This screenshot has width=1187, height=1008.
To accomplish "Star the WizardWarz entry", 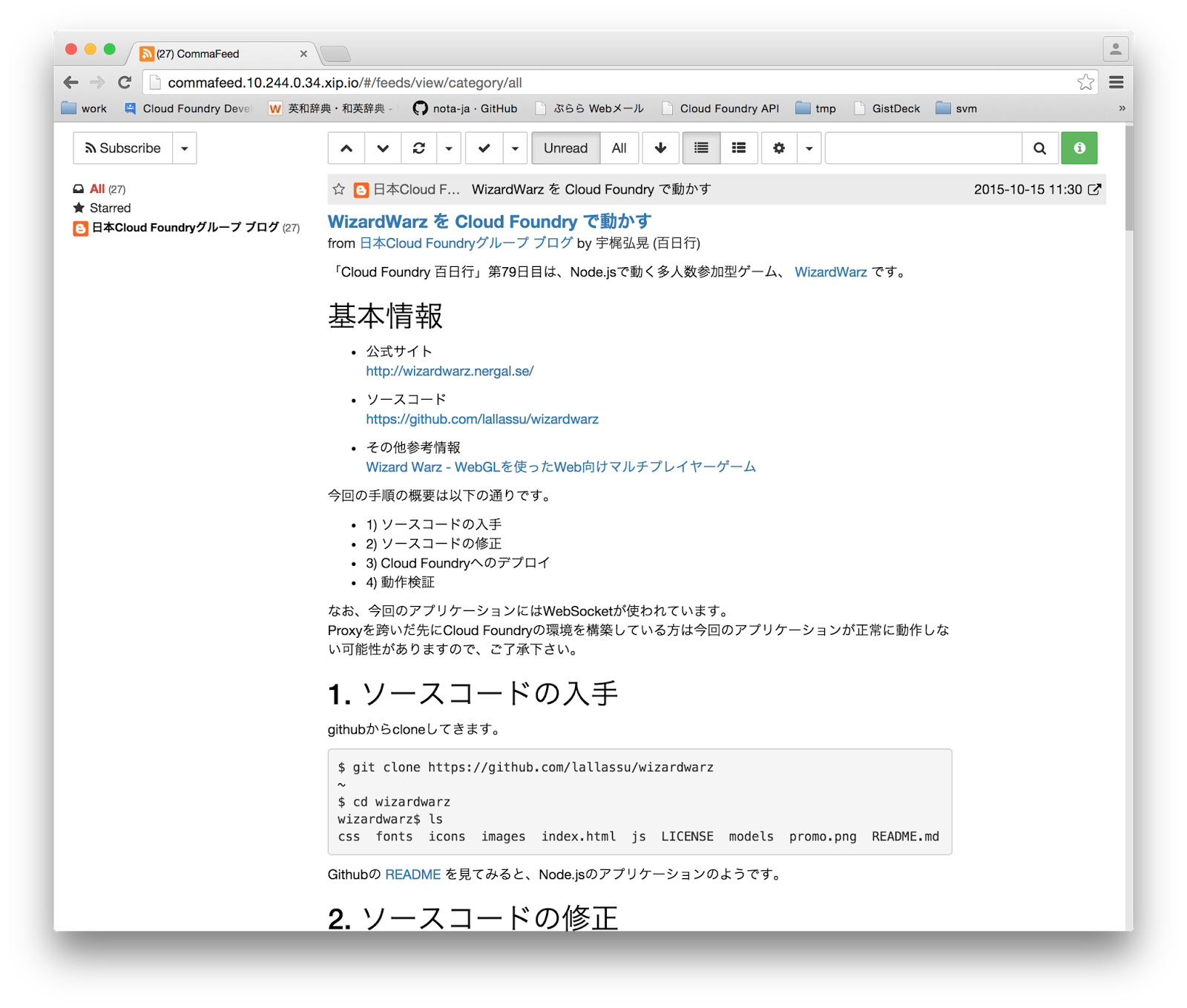I will point(339,189).
